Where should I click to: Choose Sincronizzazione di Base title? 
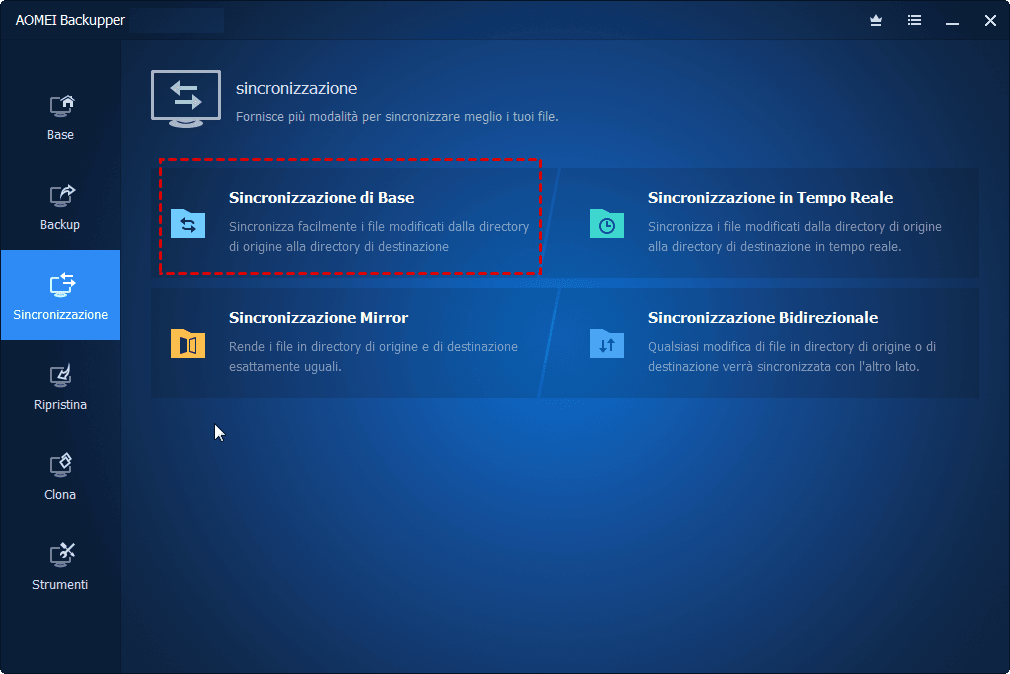(x=321, y=198)
